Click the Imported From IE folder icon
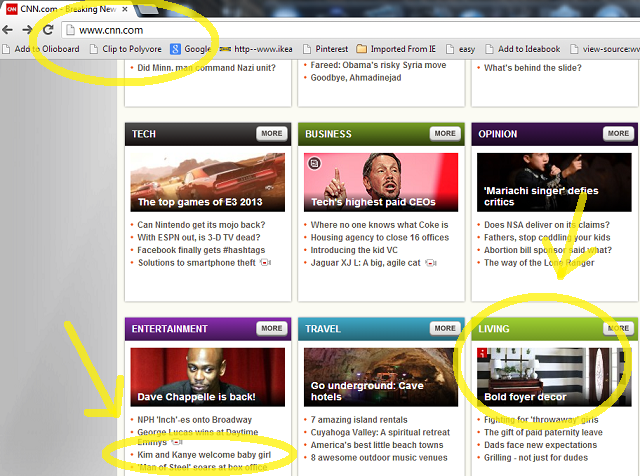 pyautogui.click(x=361, y=49)
